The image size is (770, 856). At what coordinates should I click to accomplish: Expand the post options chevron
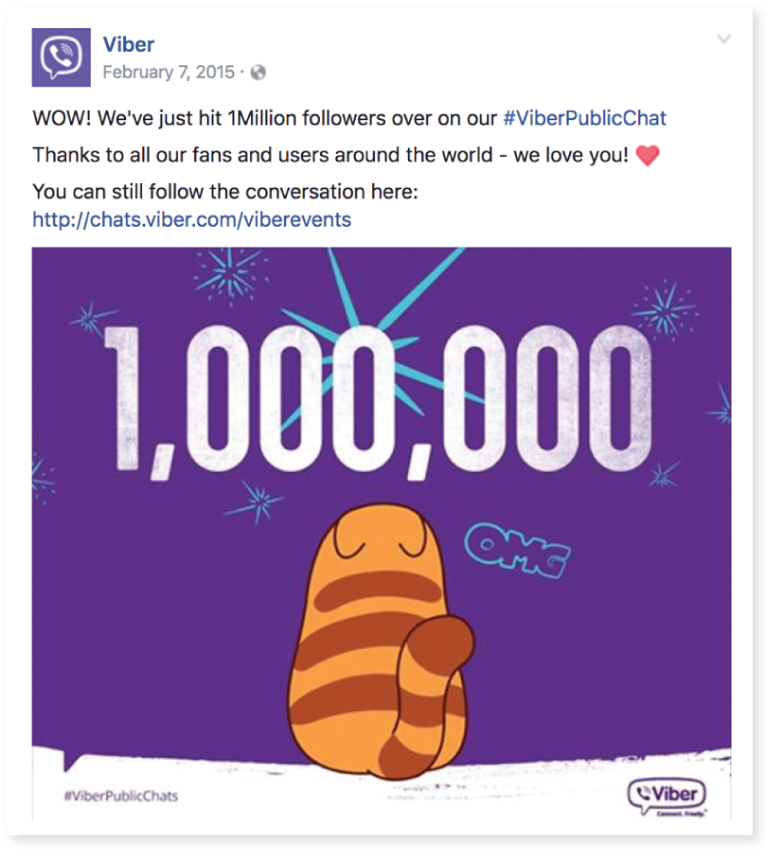tap(725, 39)
